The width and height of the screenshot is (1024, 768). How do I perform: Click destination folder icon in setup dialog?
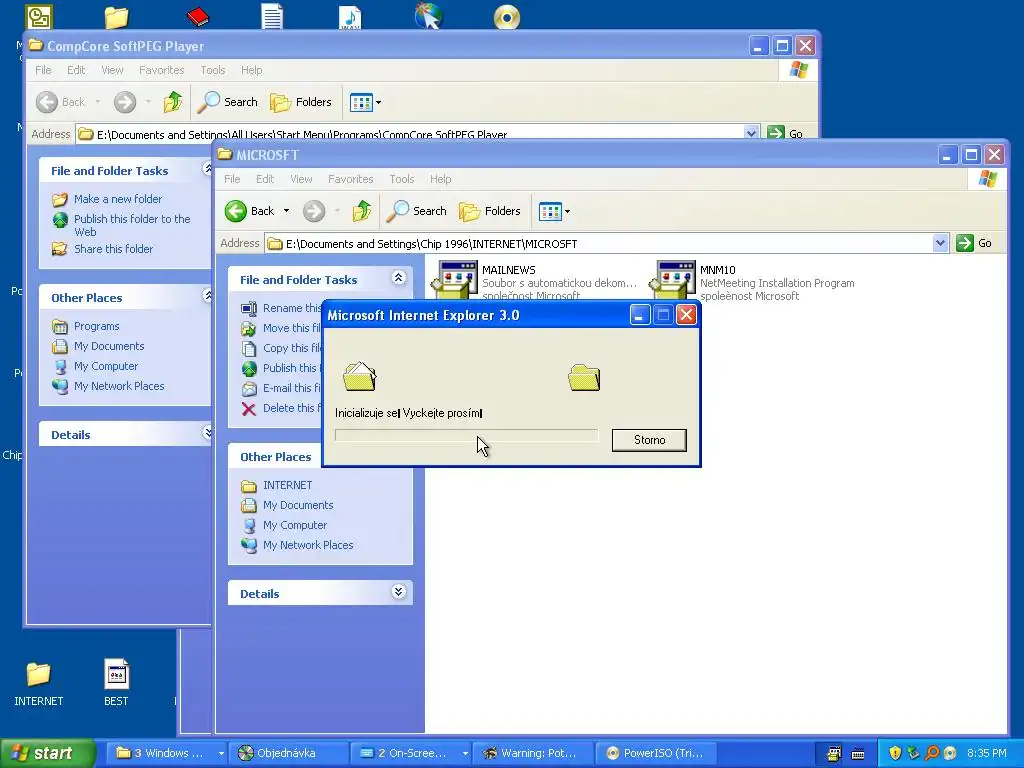coord(584,377)
